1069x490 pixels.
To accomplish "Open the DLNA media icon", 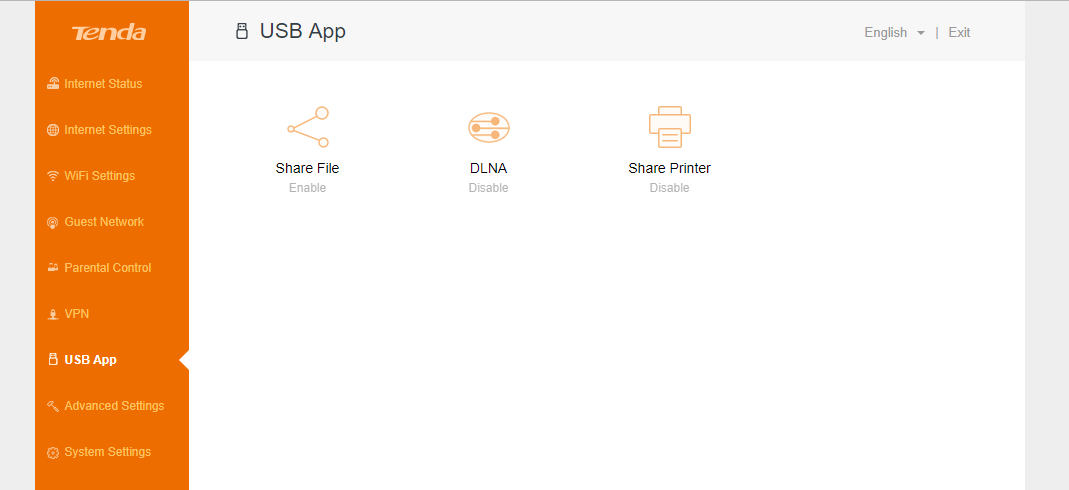I will click(x=489, y=127).
